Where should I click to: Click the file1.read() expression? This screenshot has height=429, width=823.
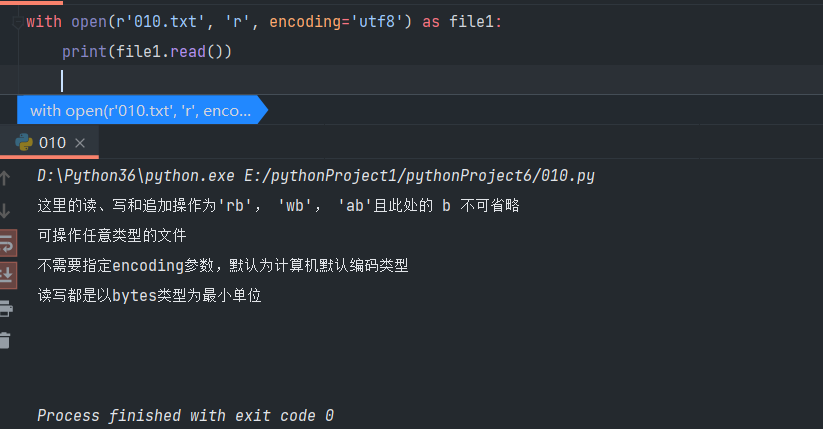click(170, 50)
